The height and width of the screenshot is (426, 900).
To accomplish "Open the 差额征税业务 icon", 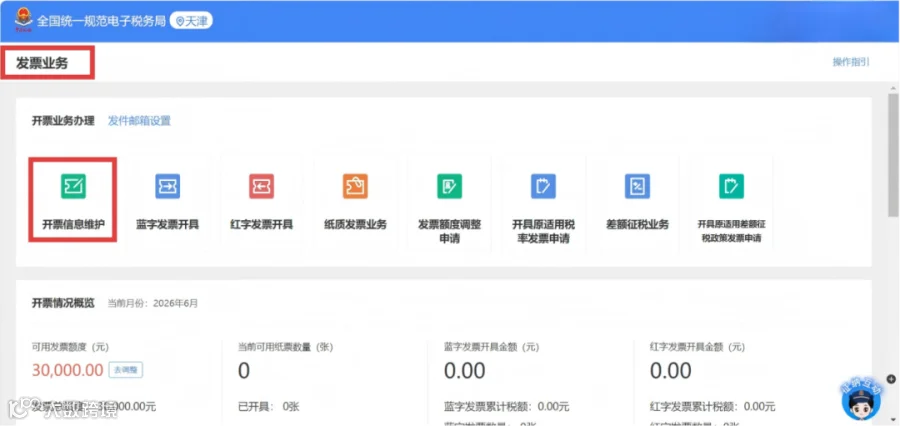I will (x=637, y=187).
